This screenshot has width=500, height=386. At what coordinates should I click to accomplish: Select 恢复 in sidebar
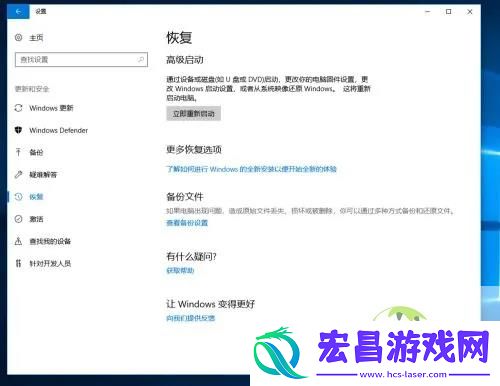pyautogui.click(x=36, y=197)
